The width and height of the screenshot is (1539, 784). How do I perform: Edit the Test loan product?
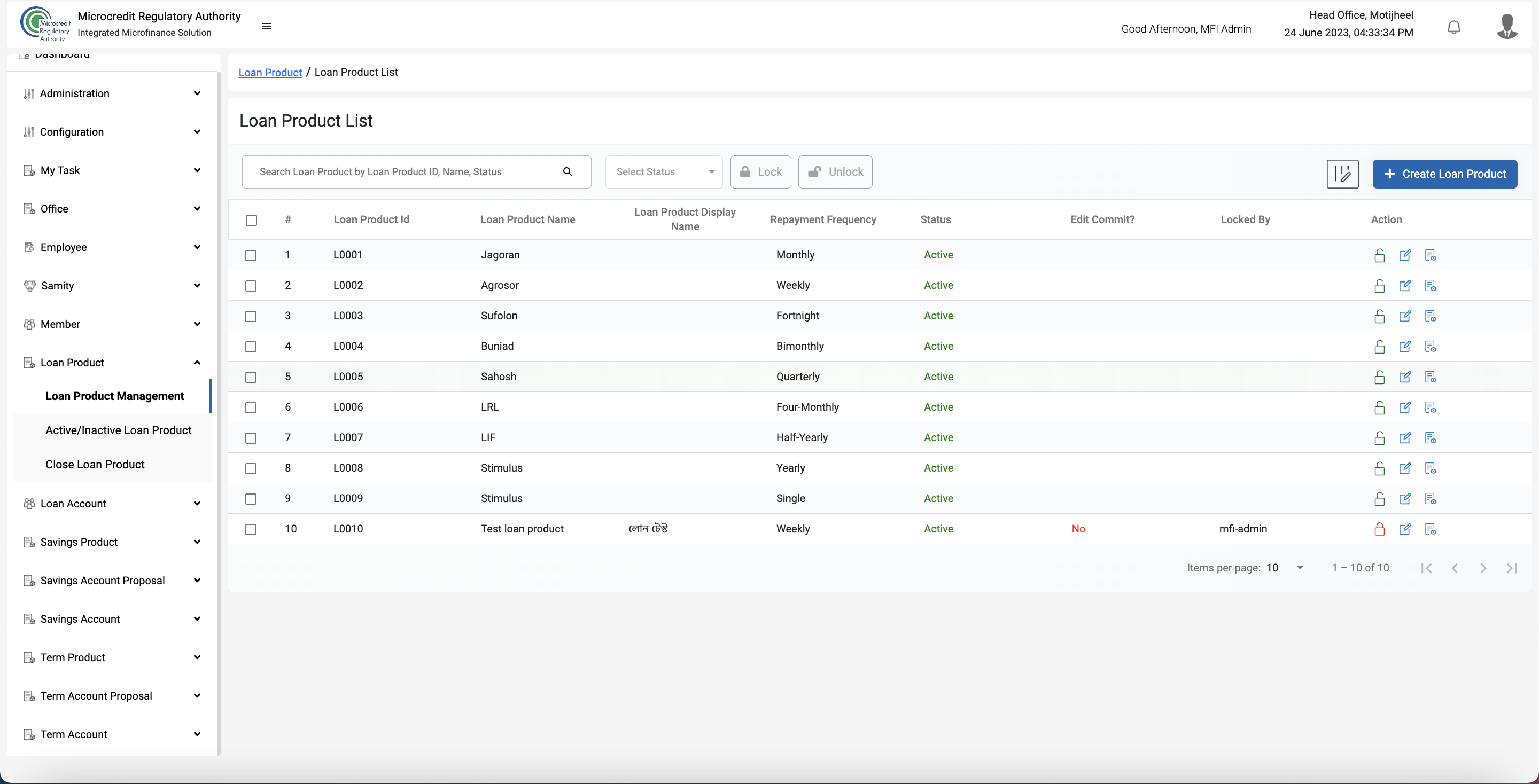pyautogui.click(x=1404, y=529)
